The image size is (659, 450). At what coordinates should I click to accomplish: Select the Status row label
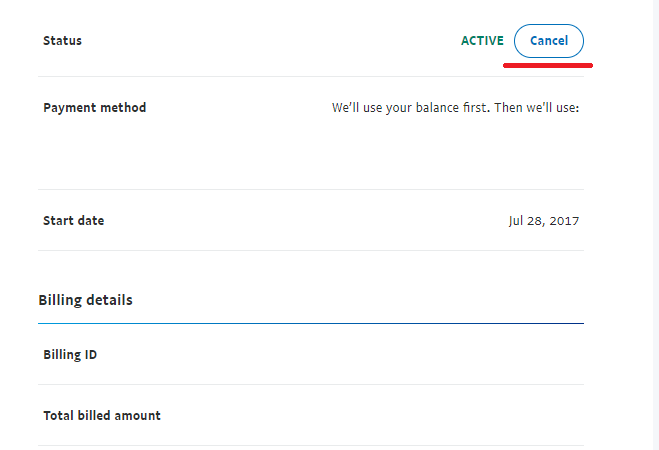pos(62,41)
